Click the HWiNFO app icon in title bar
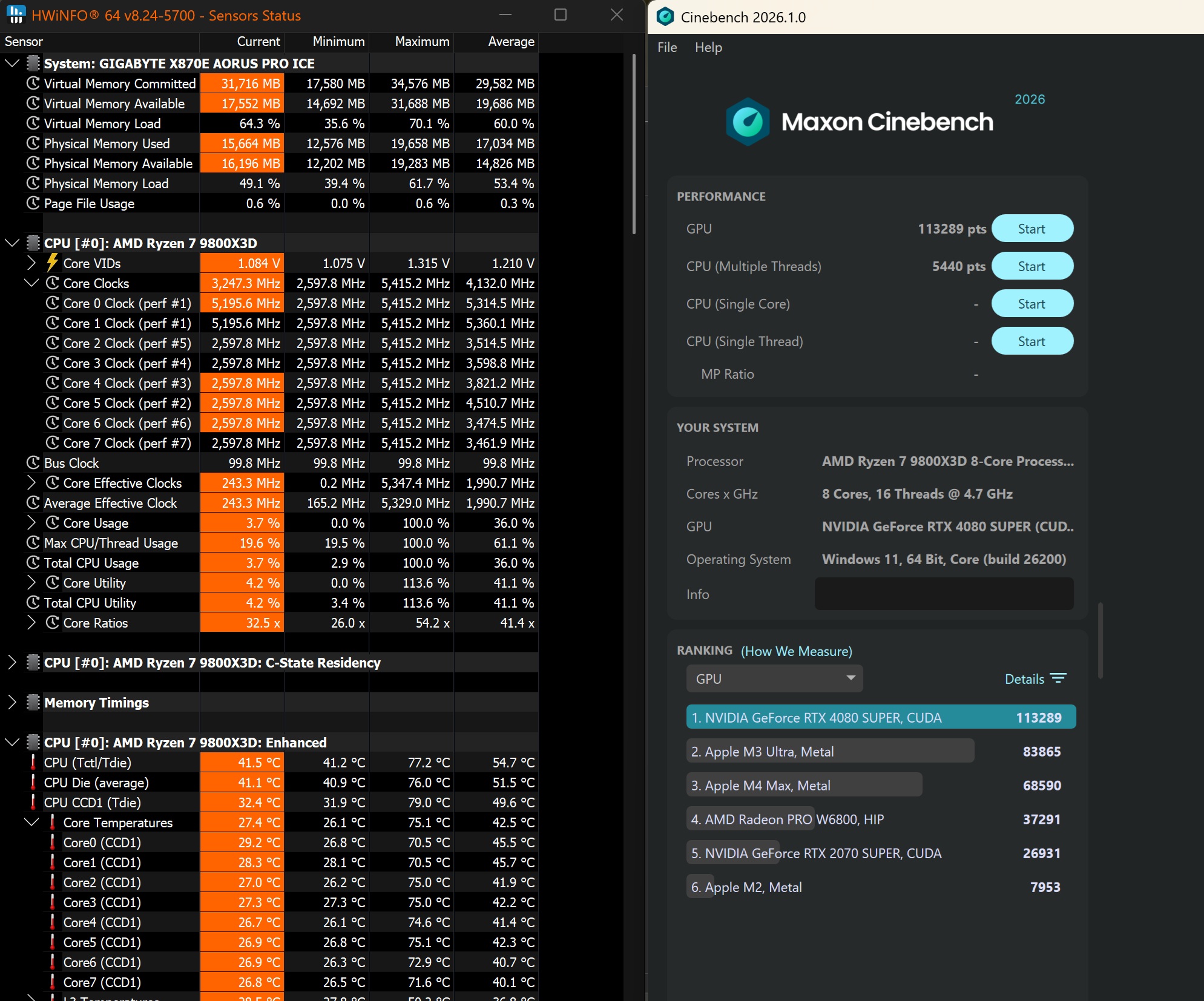Screen dimensions: 1204x1001 coord(16,14)
